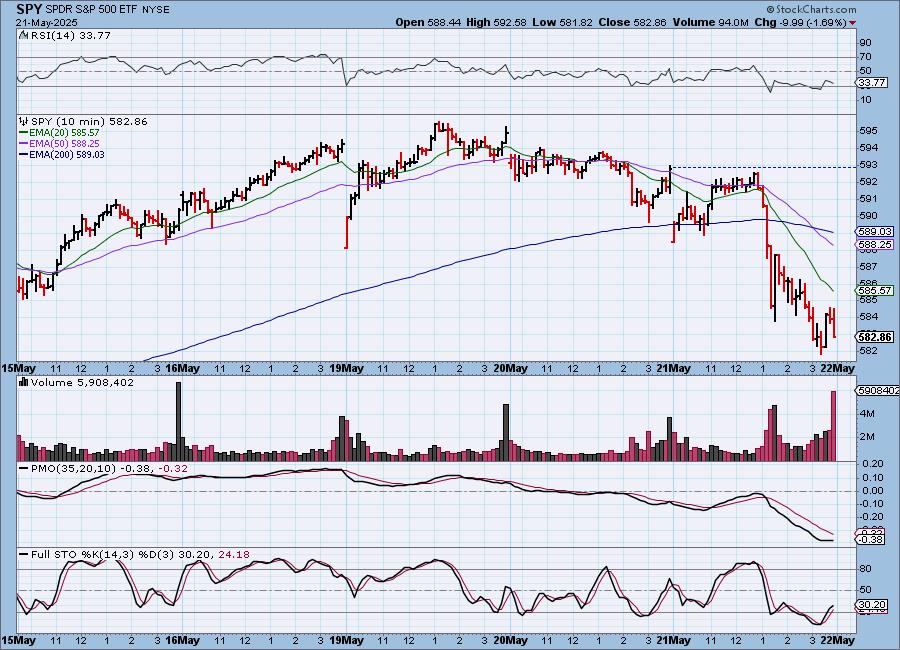Click '21May' on date axis under price chart

coord(673,368)
